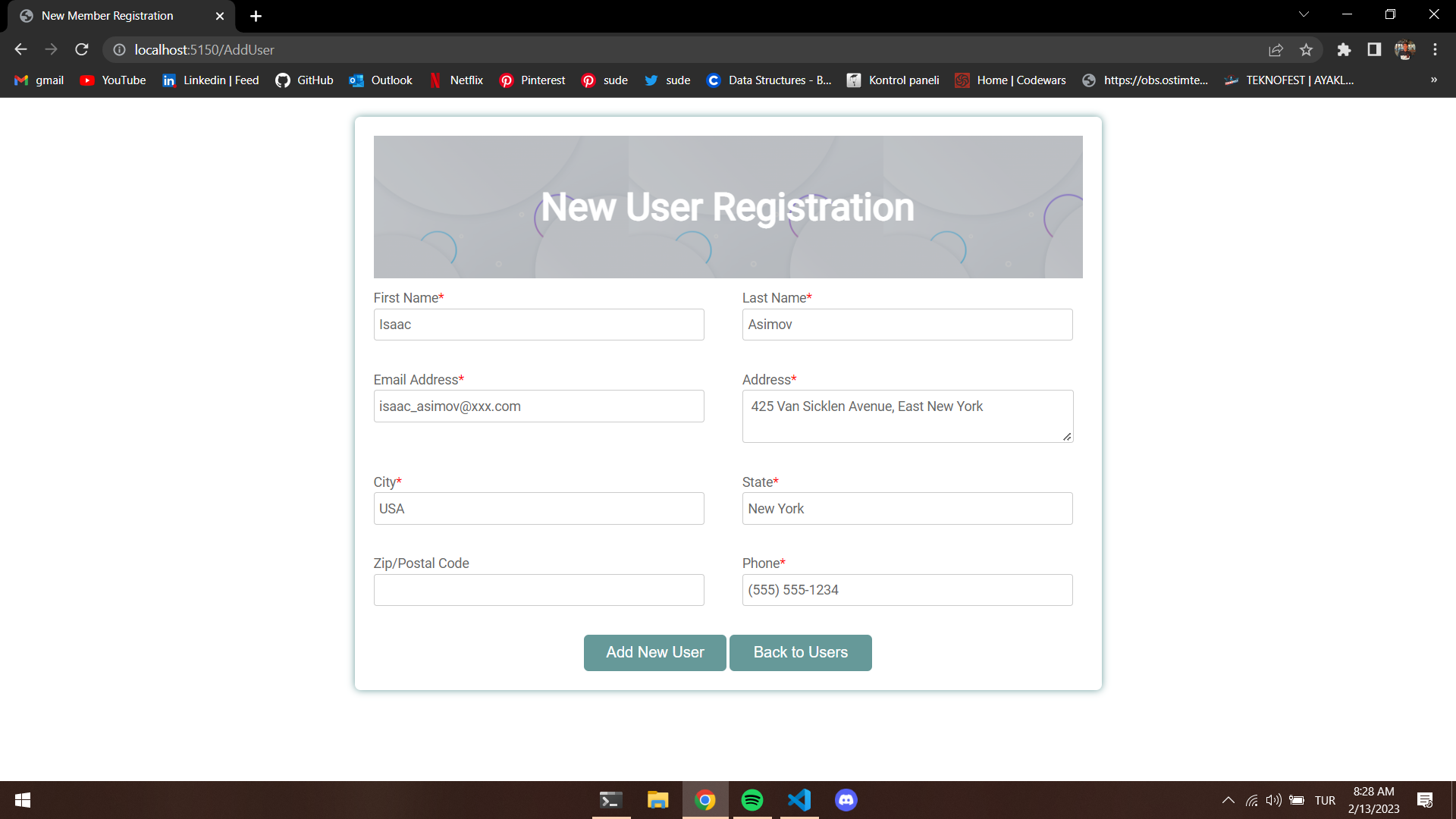This screenshot has width=1456, height=819.
Task: Click the share page icon
Action: tap(1276, 50)
